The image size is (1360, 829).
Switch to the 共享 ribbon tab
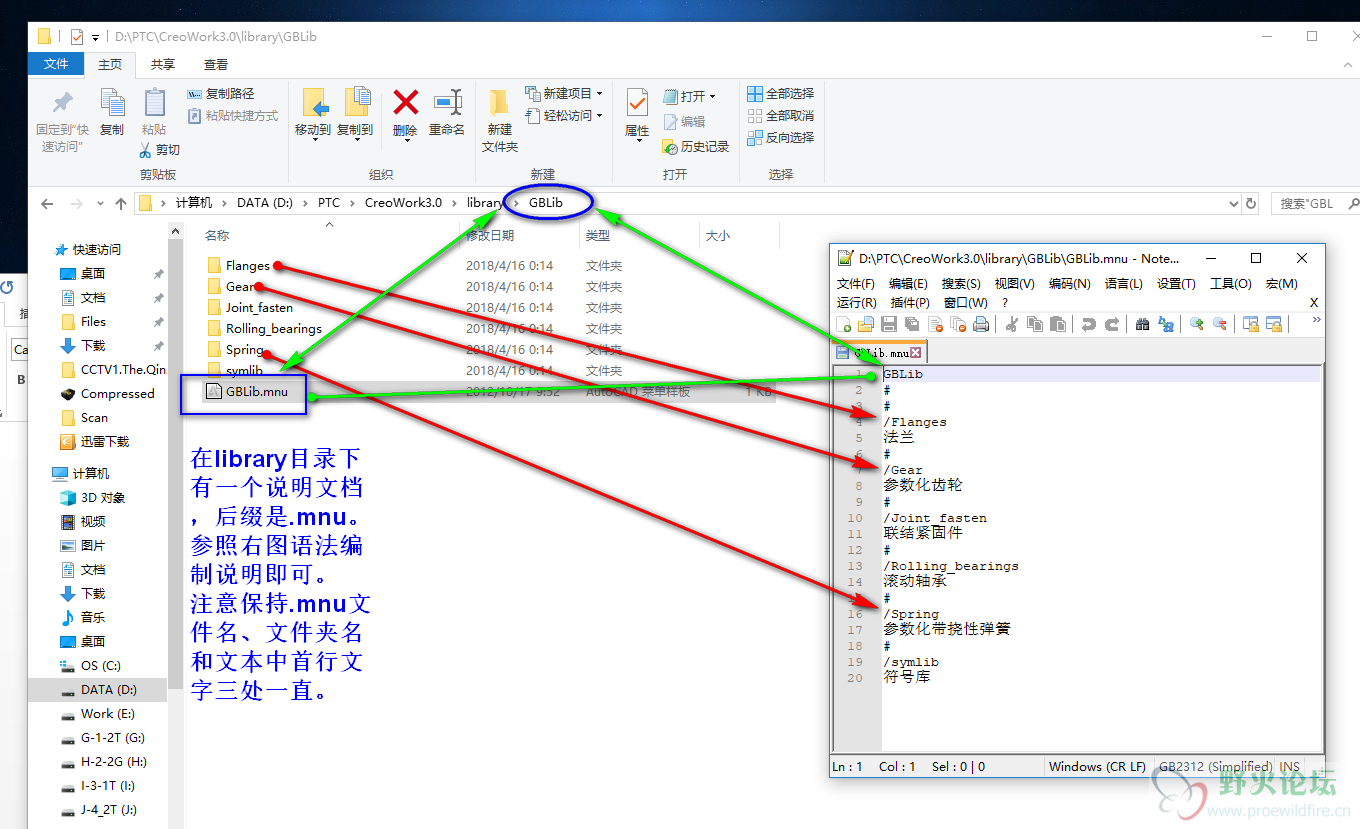point(163,64)
